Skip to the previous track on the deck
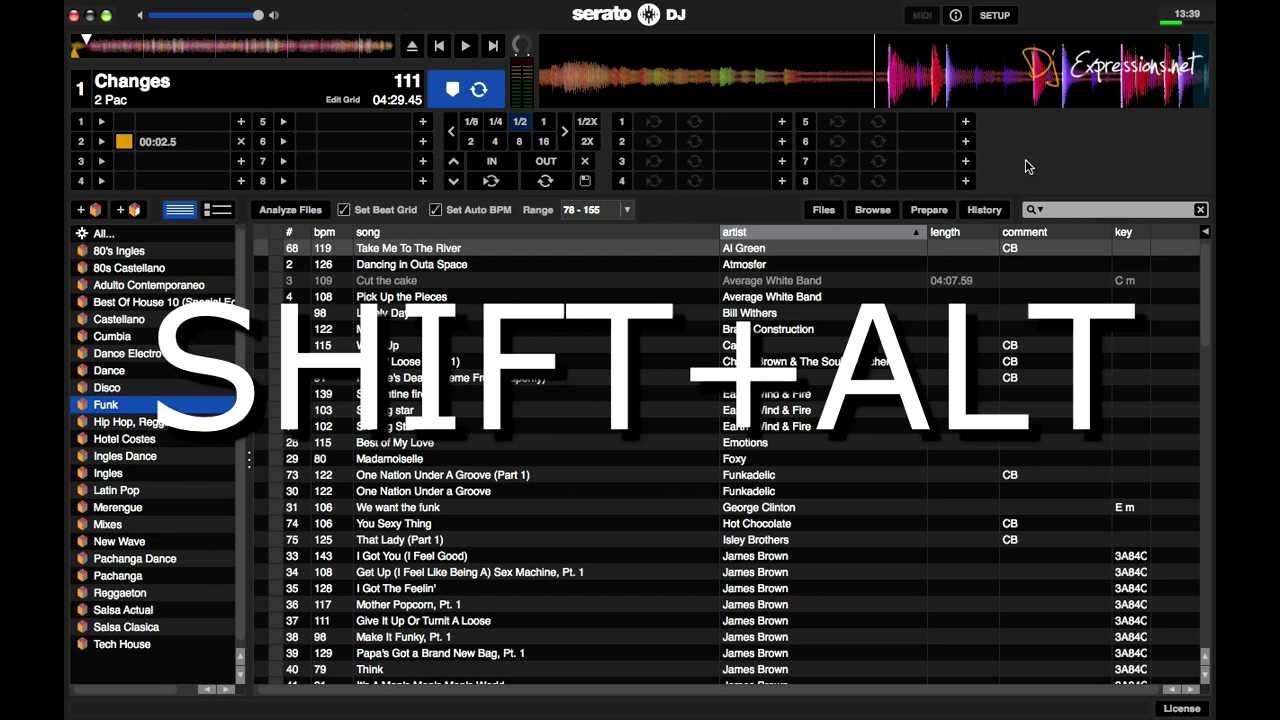The height and width of the screenshot is (720, 1280). coord(439,46)
